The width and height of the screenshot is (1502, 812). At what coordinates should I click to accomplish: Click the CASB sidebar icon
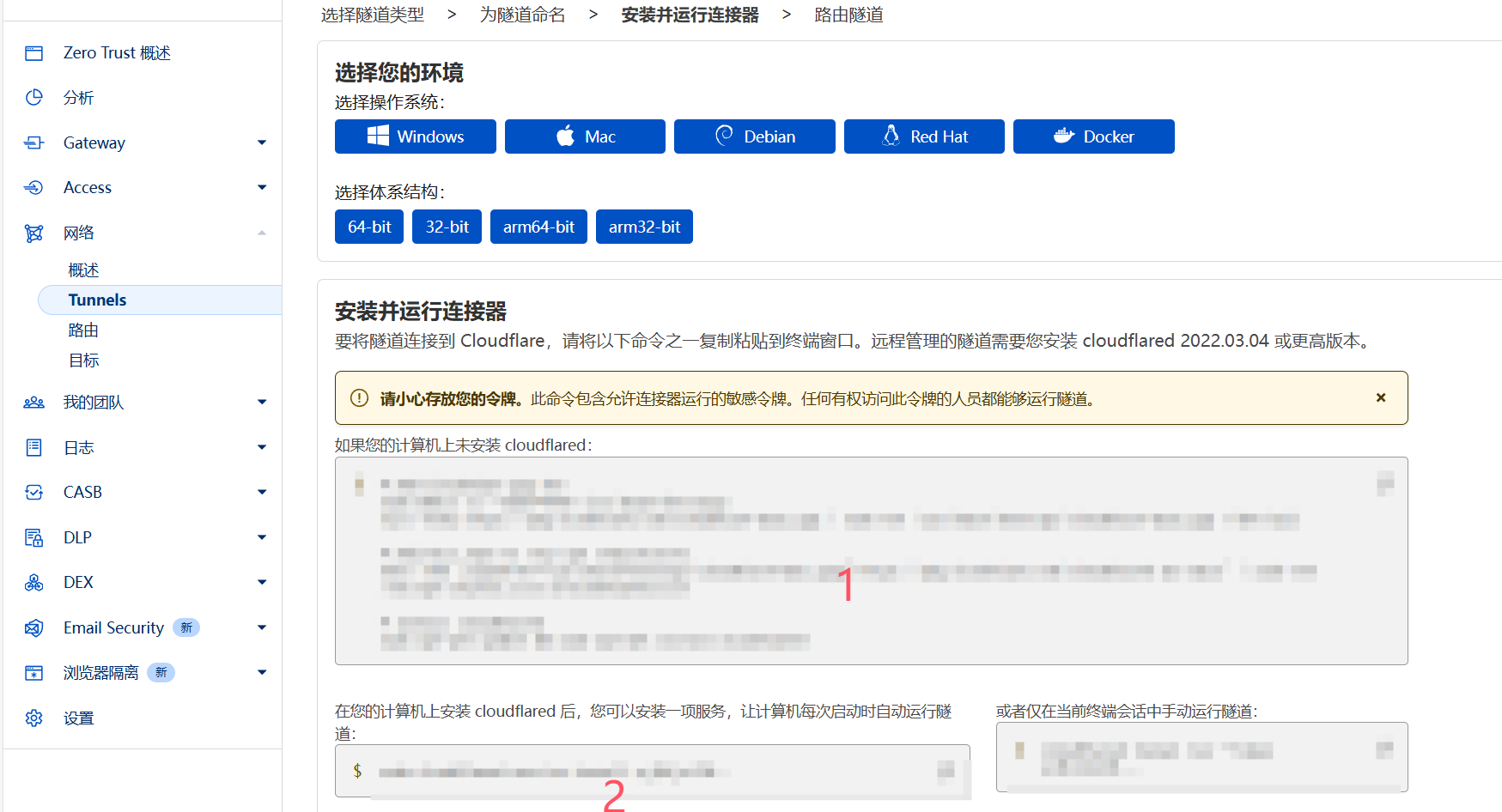[x=33, y=492]
